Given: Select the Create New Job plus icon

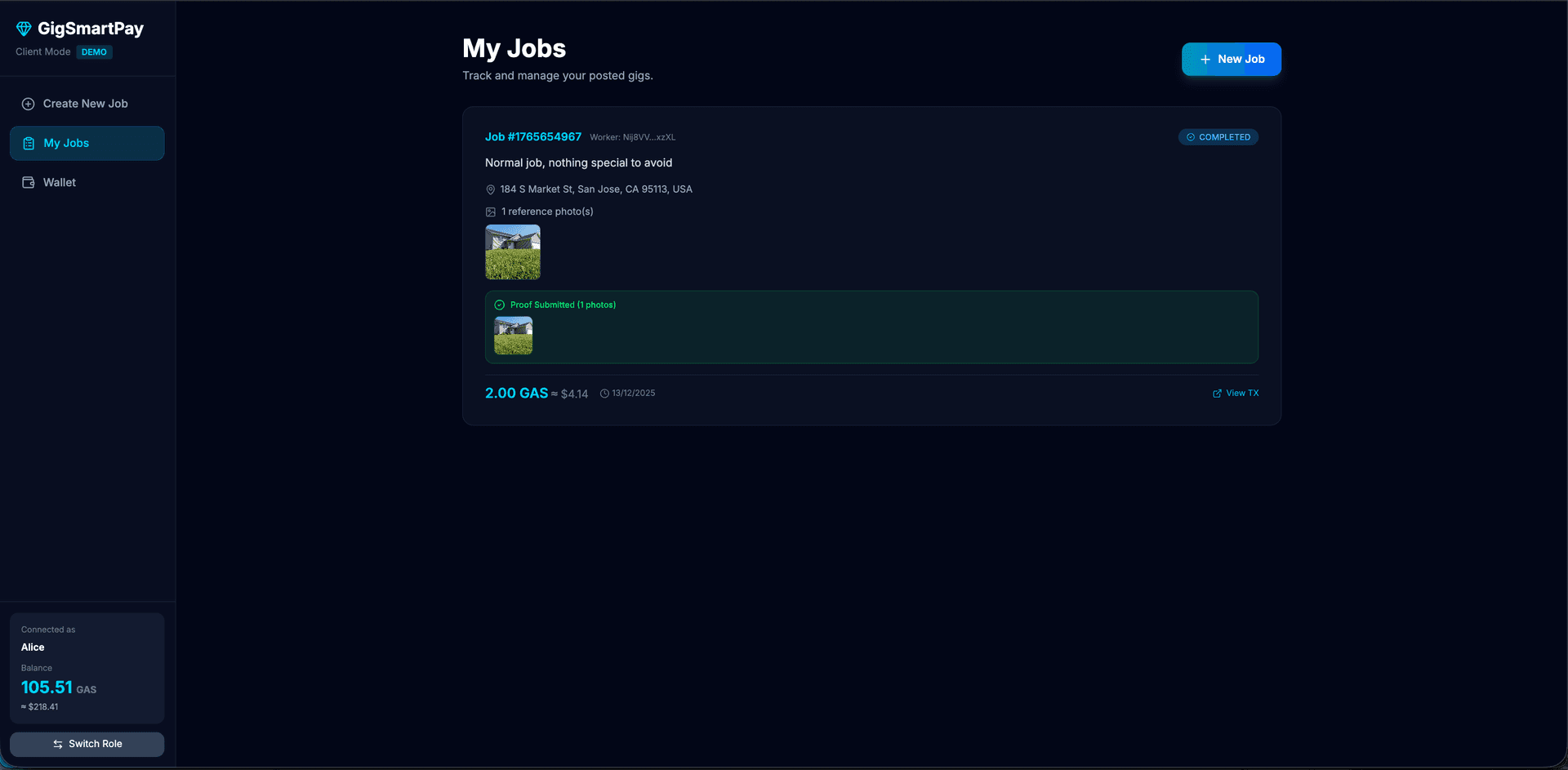Looking at the screenshot, I should (27, 103).
